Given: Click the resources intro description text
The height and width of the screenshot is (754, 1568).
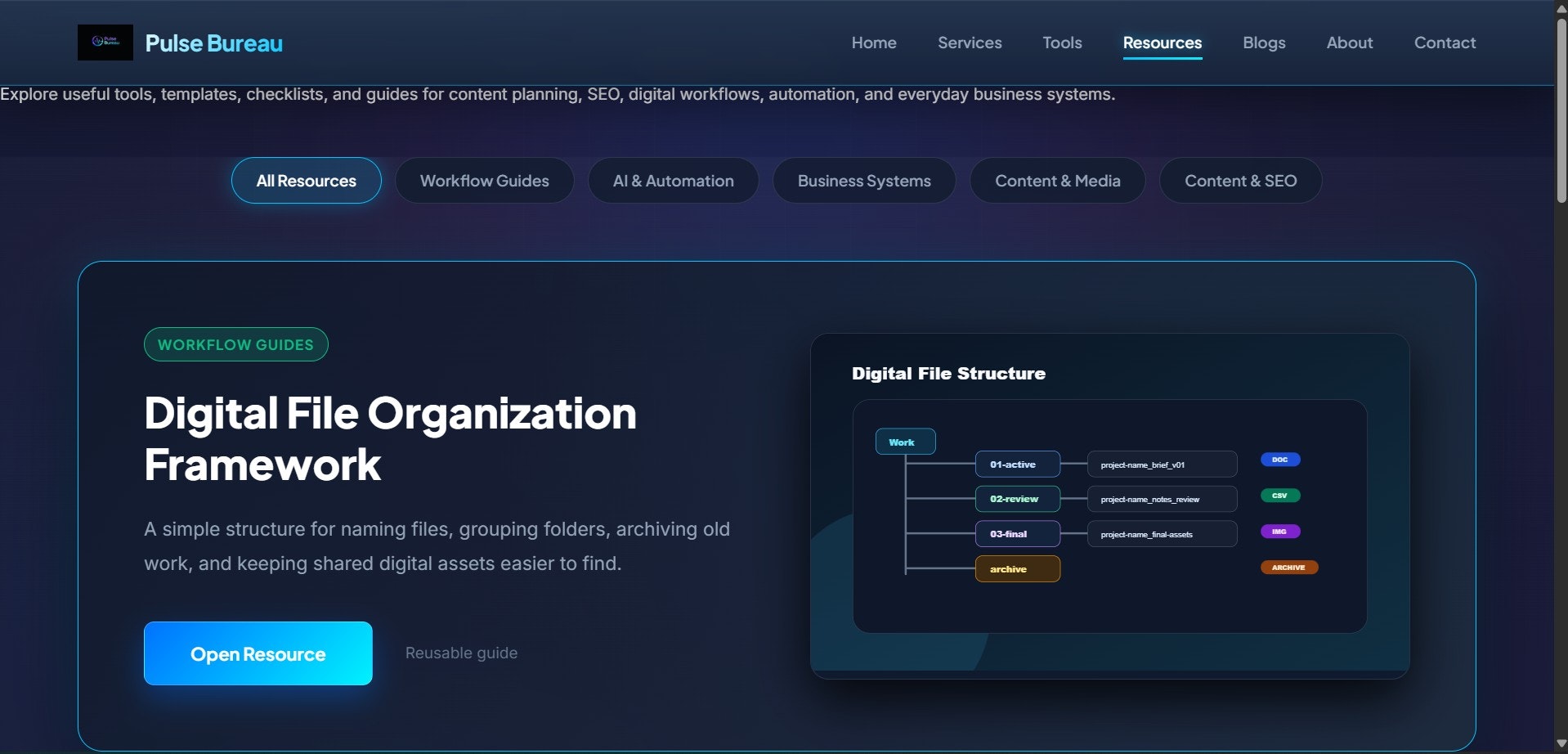Looking at the screenshot, I should [558, 94].
